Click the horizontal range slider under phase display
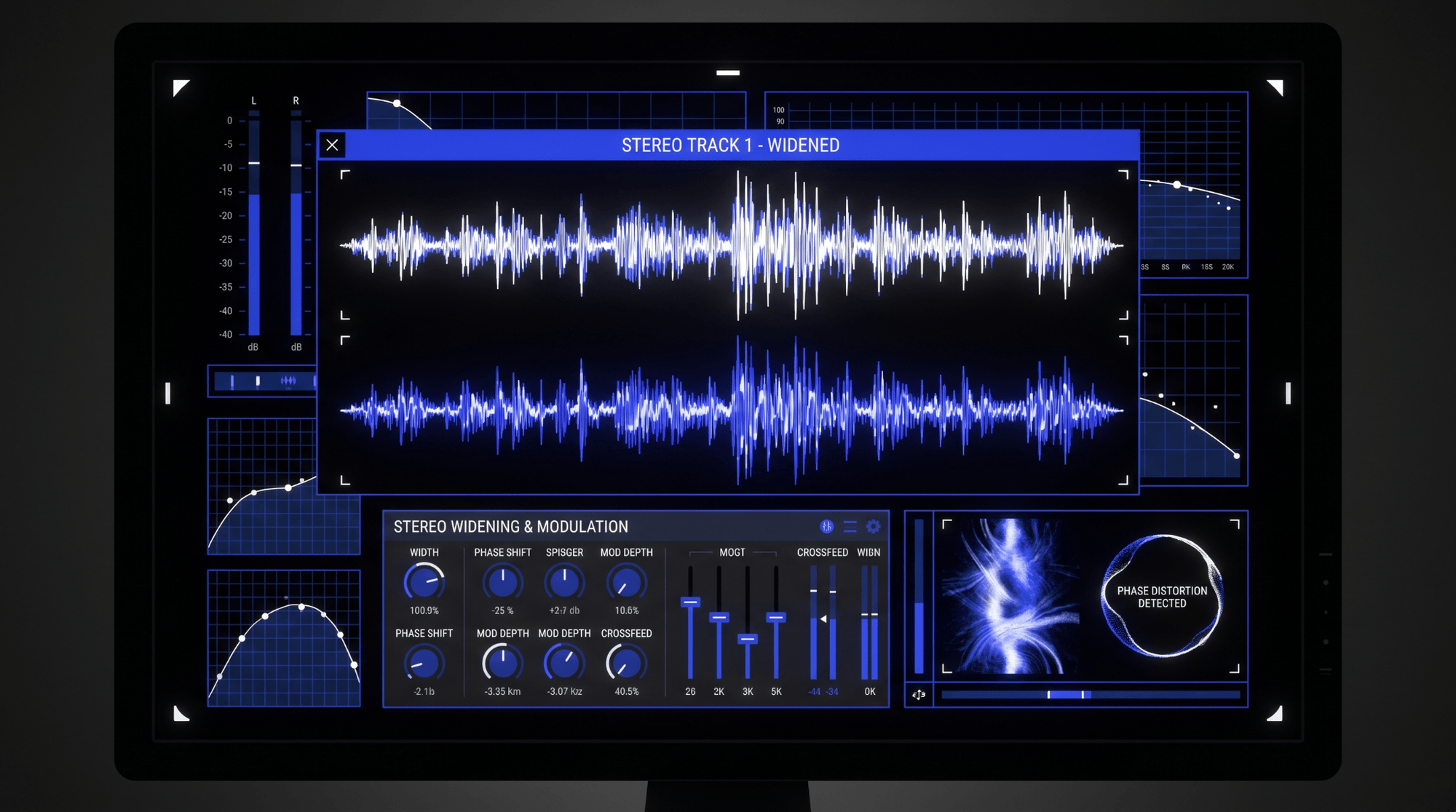 point(1091,695)
